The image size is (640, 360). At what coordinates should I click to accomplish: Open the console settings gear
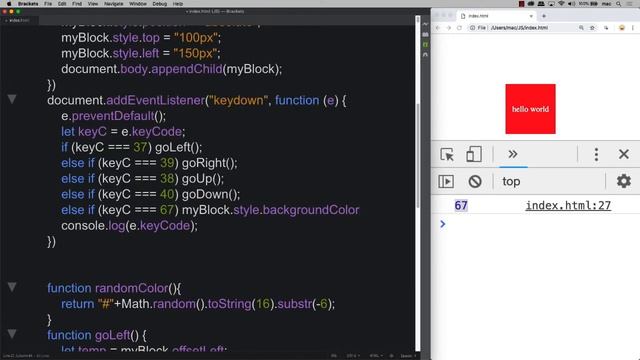624,181
